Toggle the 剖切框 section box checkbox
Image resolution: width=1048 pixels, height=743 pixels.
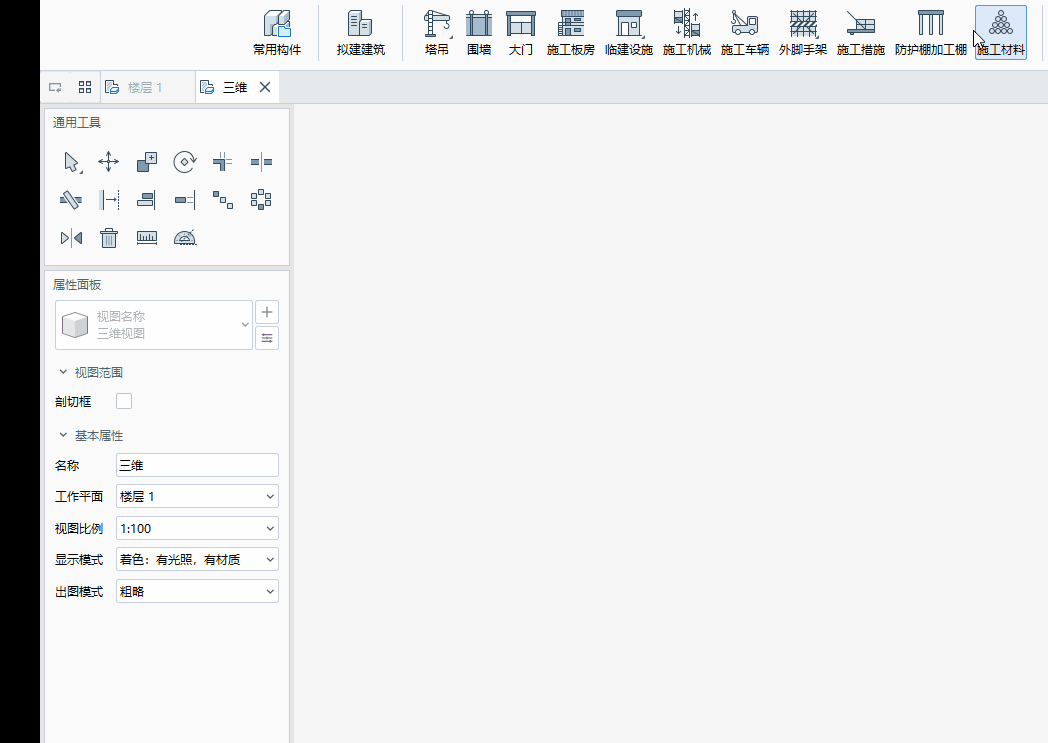pos(124,401)
